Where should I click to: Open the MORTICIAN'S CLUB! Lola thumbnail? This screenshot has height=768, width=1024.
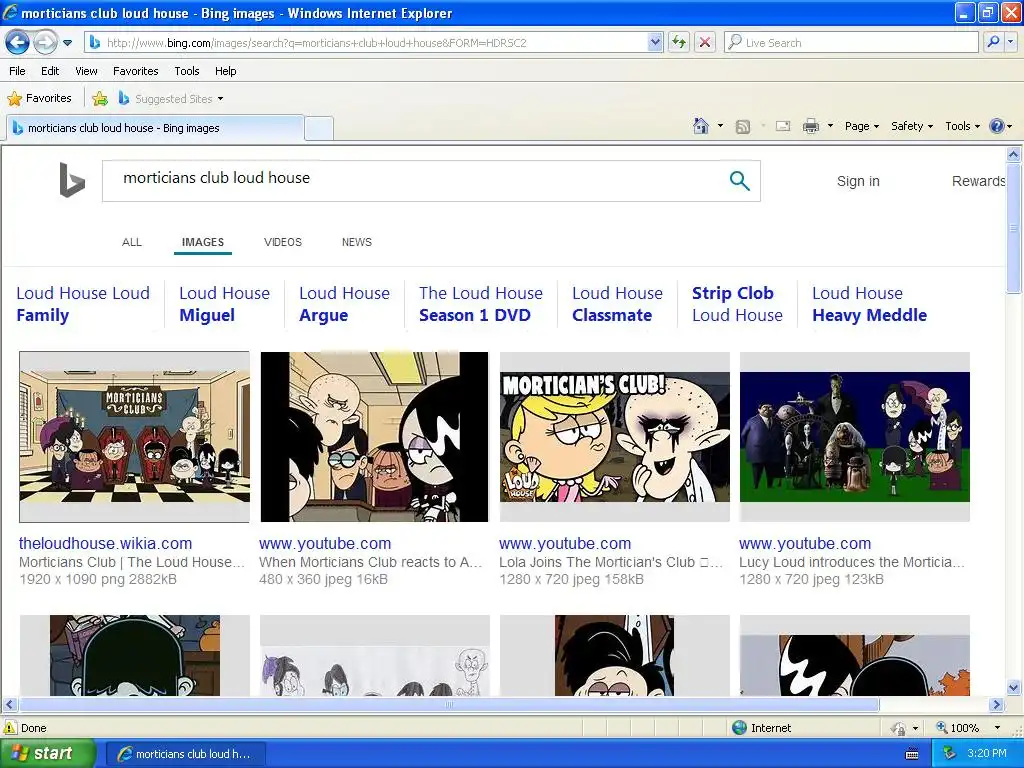[x=615, y=437]
